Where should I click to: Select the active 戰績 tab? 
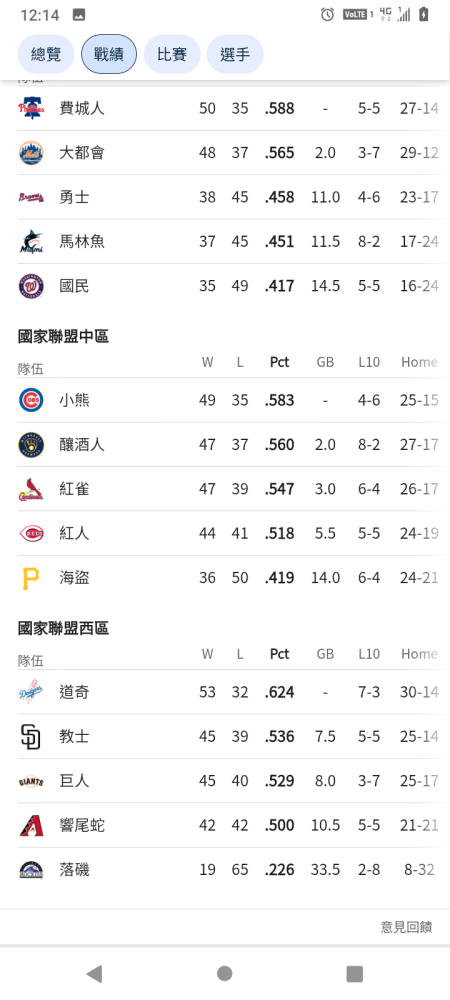click(109, 54)
